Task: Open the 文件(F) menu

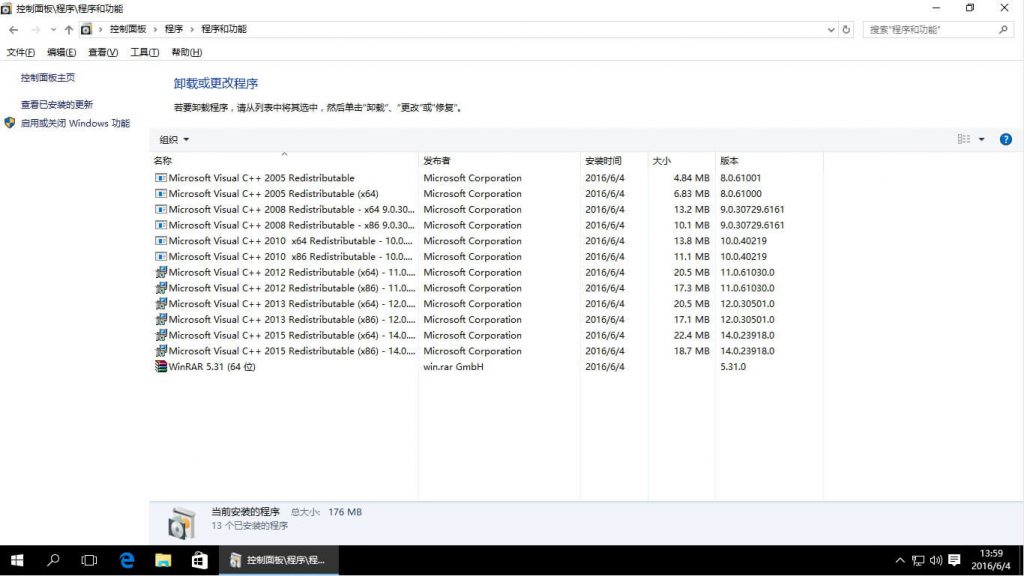Action: [x=20, y=52]
